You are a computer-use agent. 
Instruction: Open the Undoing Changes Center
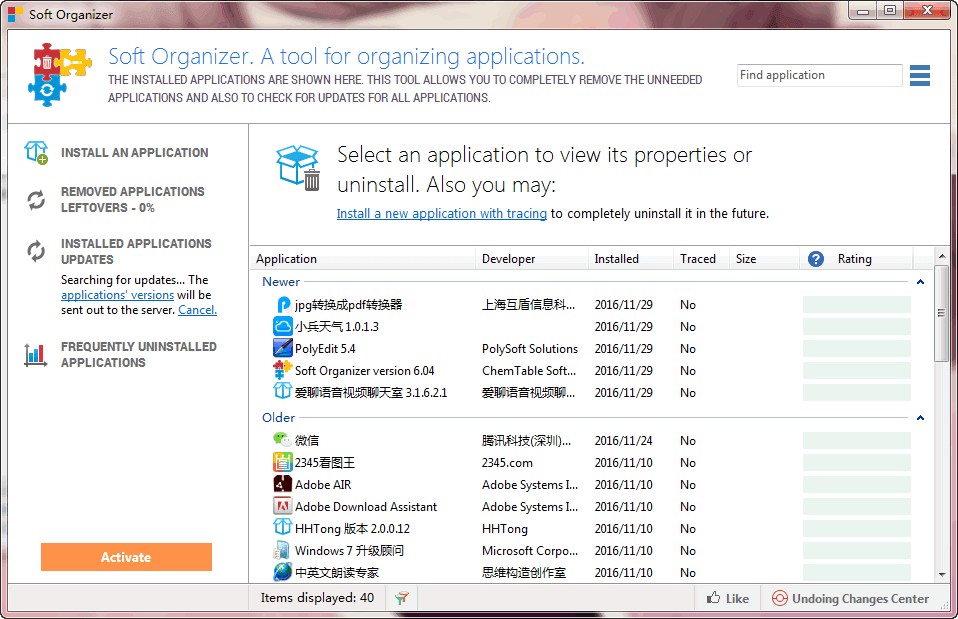pos(850,599)
